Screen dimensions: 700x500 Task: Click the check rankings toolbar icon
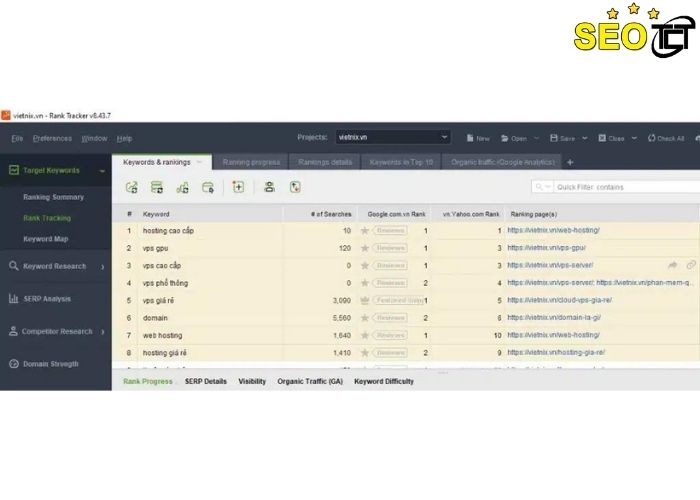click(x=132, y=188)
